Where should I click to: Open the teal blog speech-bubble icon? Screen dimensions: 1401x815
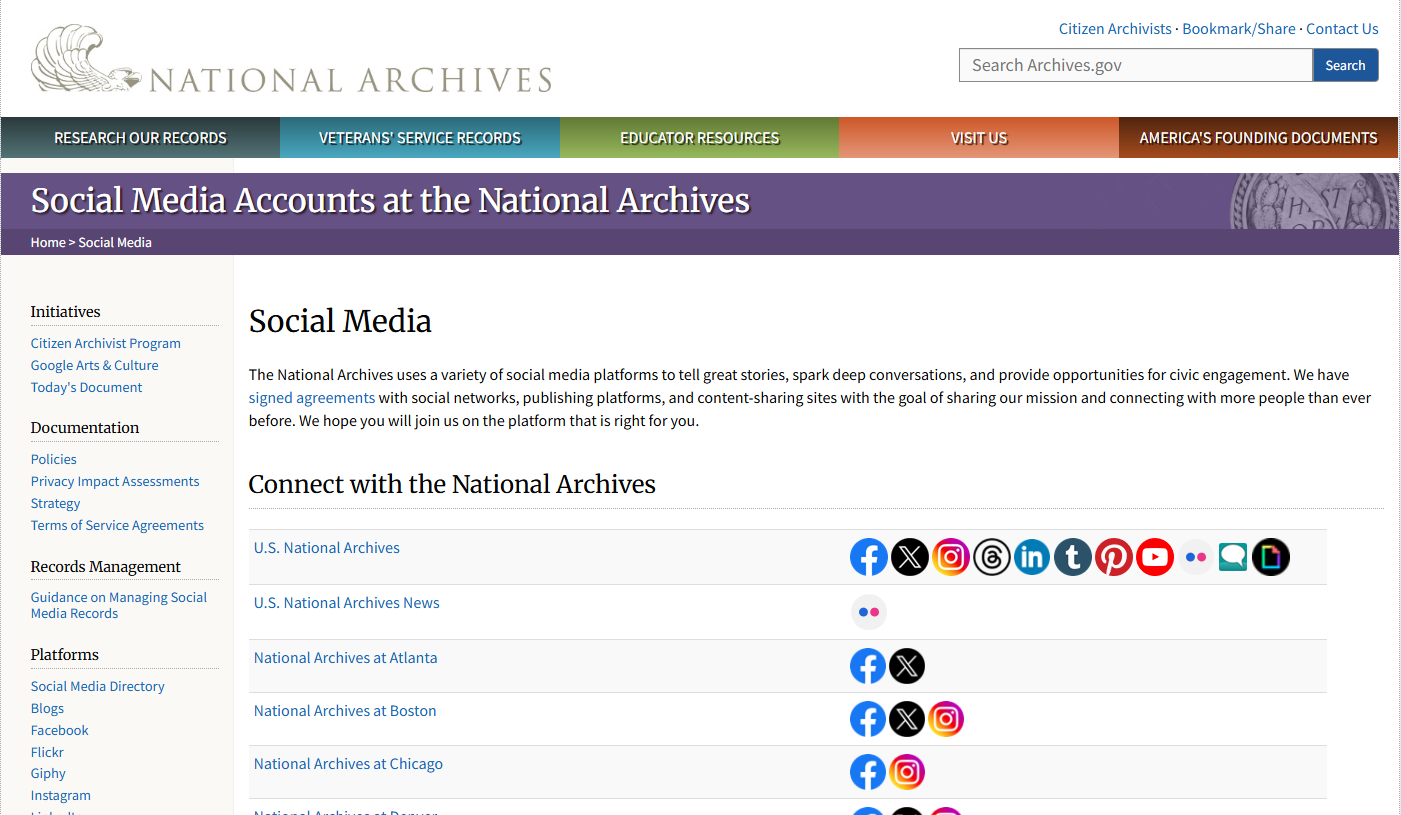[1233, 557]
